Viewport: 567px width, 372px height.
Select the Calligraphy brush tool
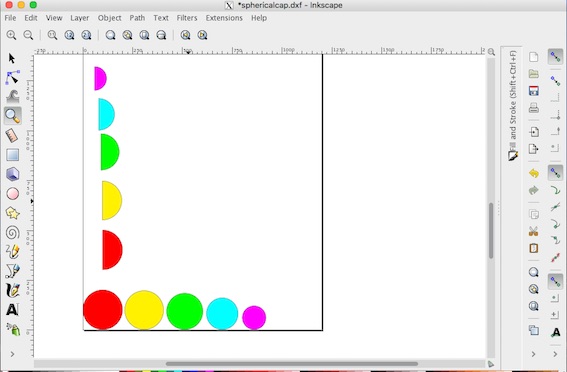point(12,290)
